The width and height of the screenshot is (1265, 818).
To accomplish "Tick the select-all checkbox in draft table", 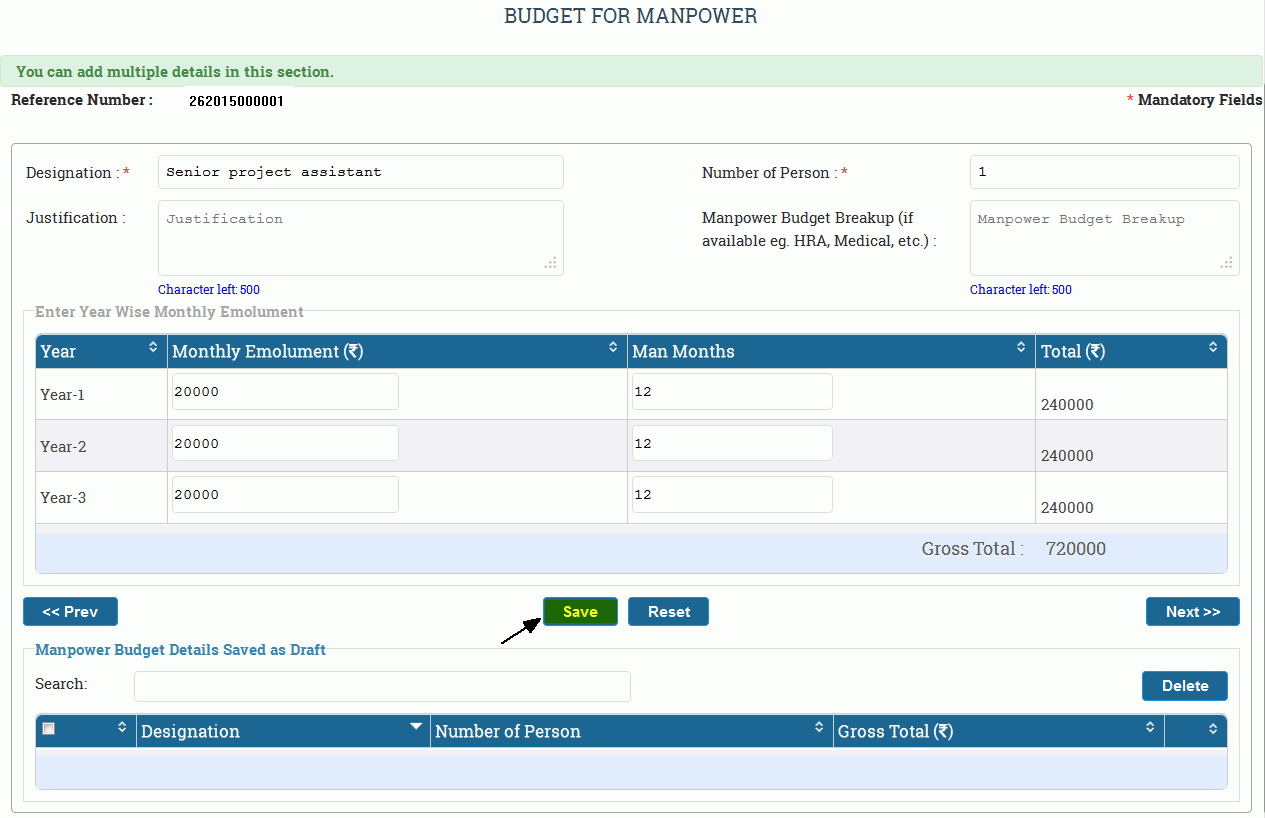I will (49, 729).
